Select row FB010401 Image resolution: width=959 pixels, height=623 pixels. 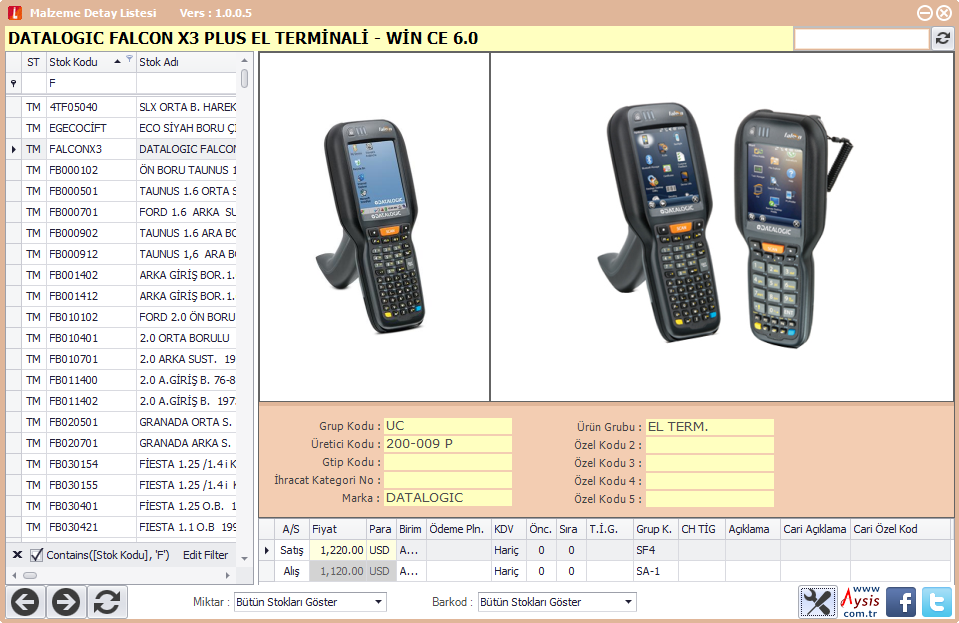point(121,338)
